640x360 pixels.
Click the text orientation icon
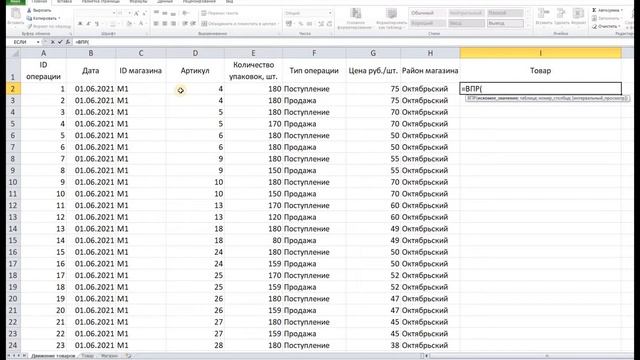(x=186, y=13)
